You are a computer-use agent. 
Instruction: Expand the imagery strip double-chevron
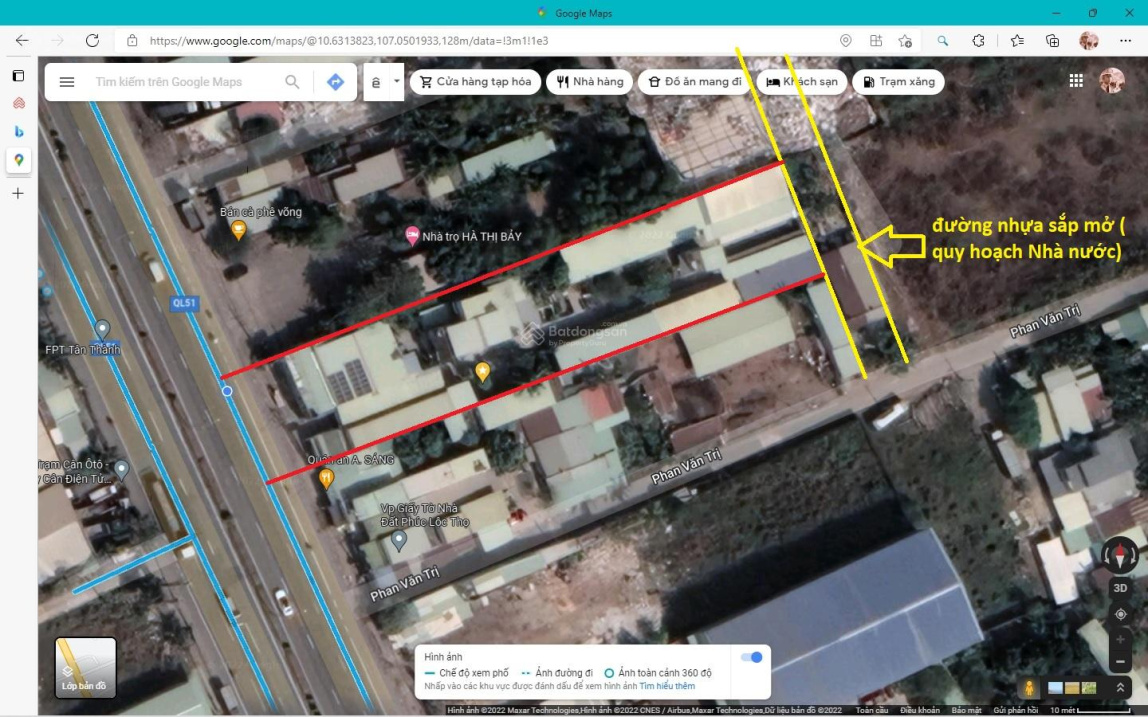[x=1118, y=688]
